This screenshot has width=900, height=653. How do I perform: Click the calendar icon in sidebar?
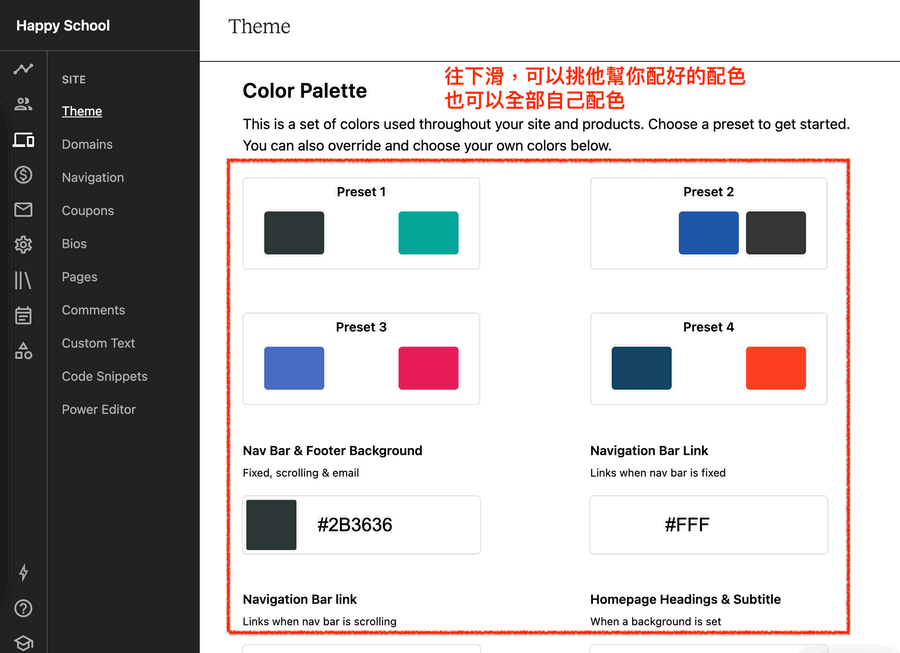[23, 316]
